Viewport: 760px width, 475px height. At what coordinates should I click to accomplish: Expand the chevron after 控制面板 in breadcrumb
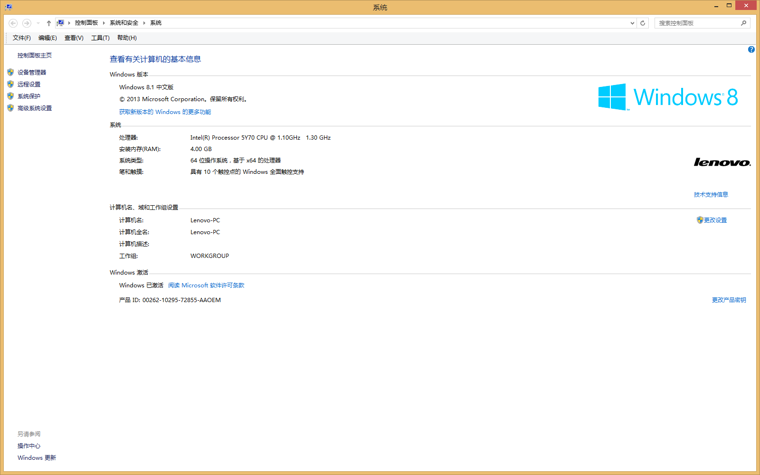click(104, 23)
